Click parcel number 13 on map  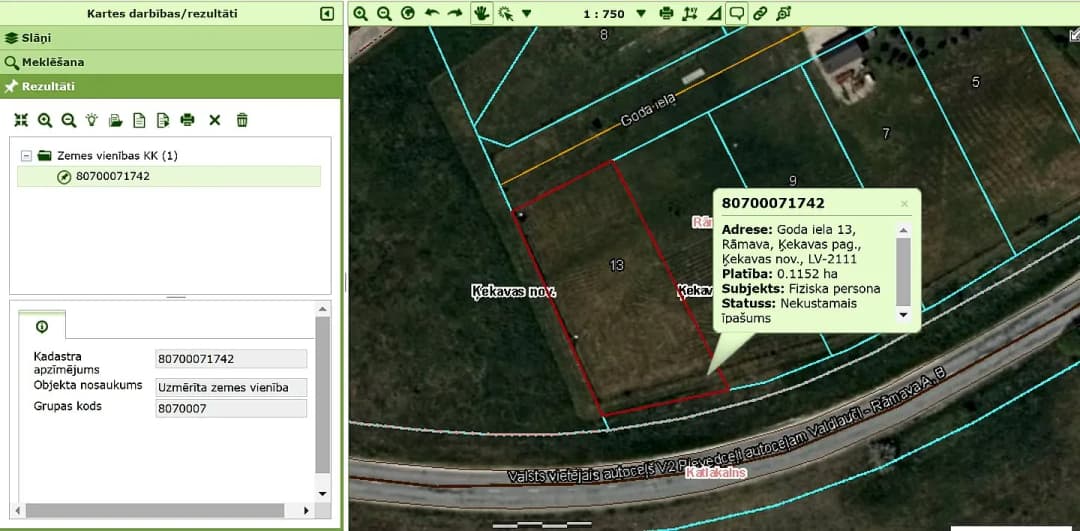click(616, 264)
